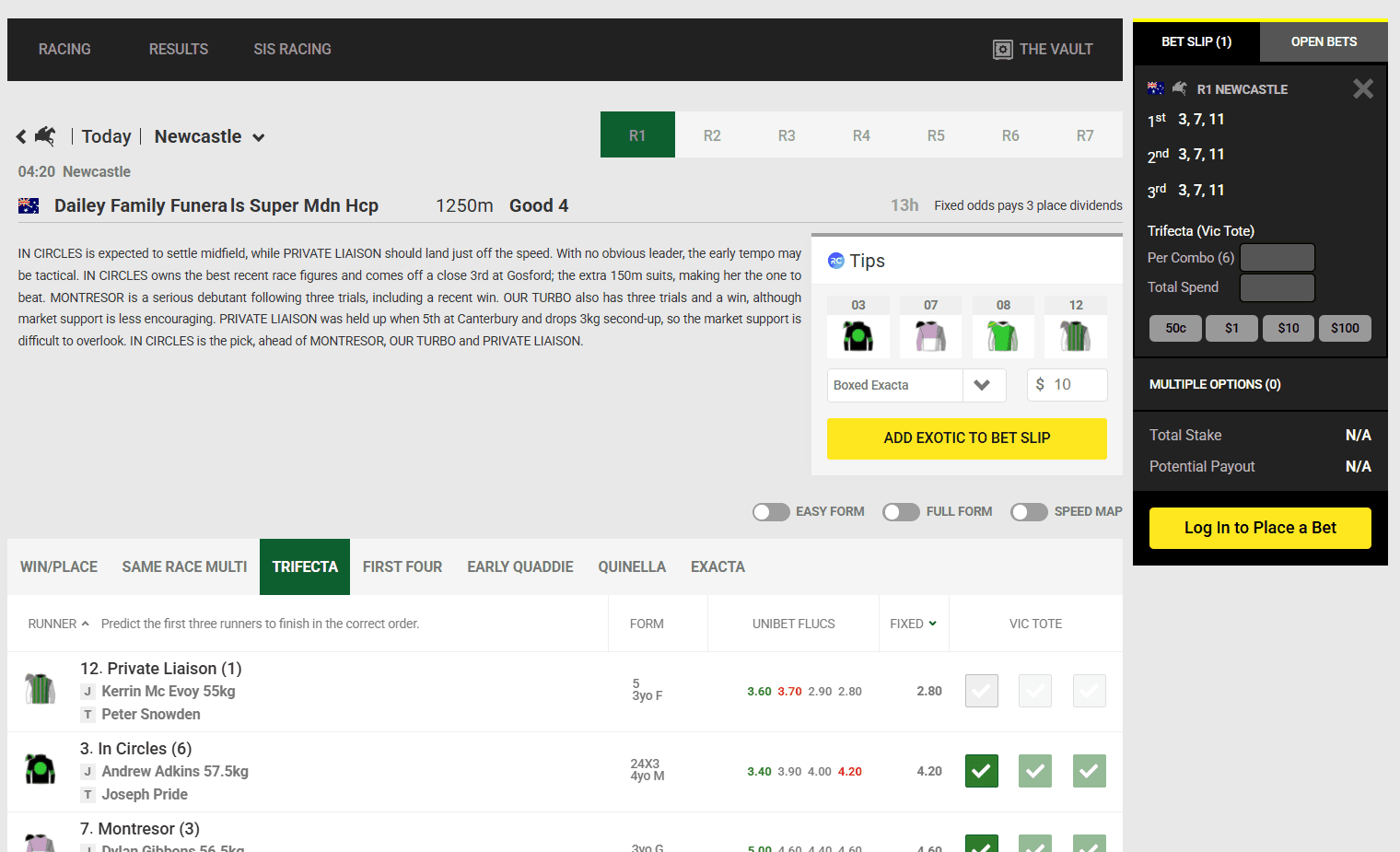Select tip runner 12 striped silks
Screen dimensions: 1400x852
click(1076, 336)
